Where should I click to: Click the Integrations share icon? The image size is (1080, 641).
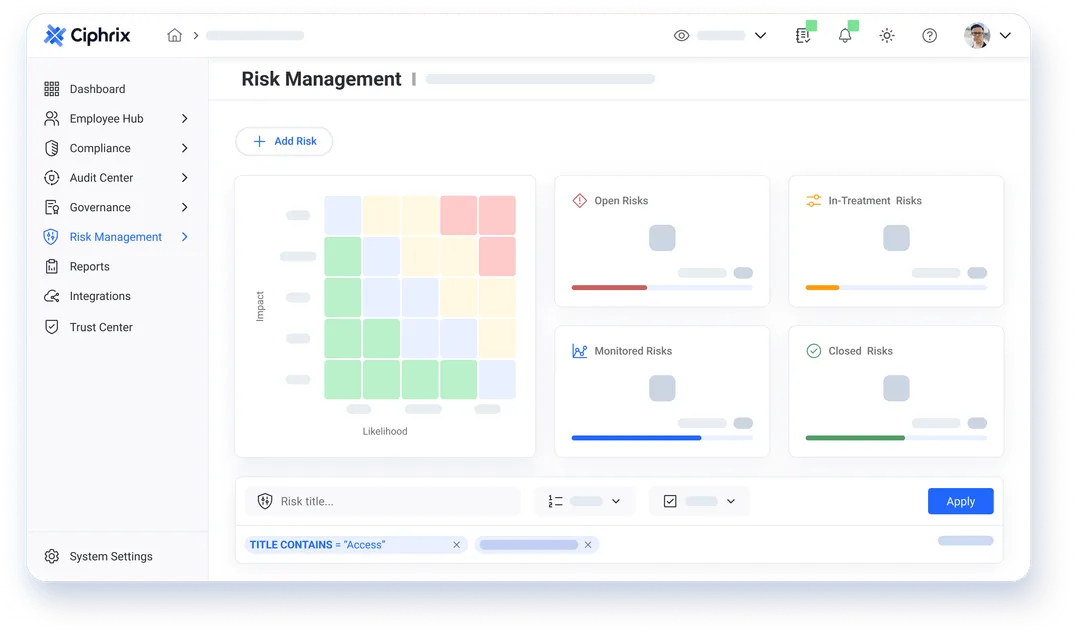pyautogui.click(x=52, y=296)
